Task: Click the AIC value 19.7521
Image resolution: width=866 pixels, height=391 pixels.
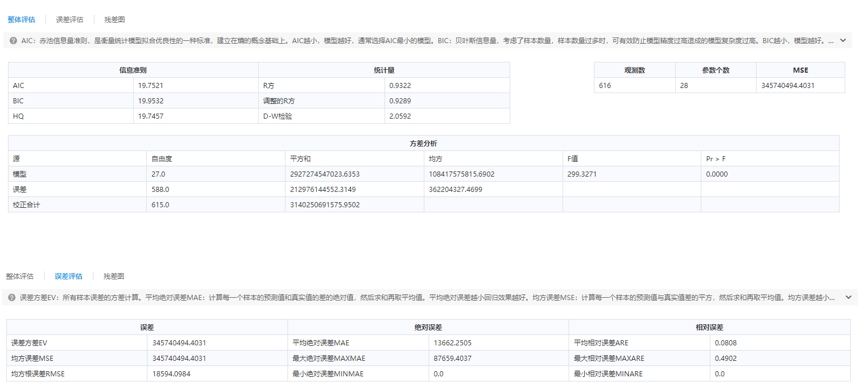Action: (151, 86)
